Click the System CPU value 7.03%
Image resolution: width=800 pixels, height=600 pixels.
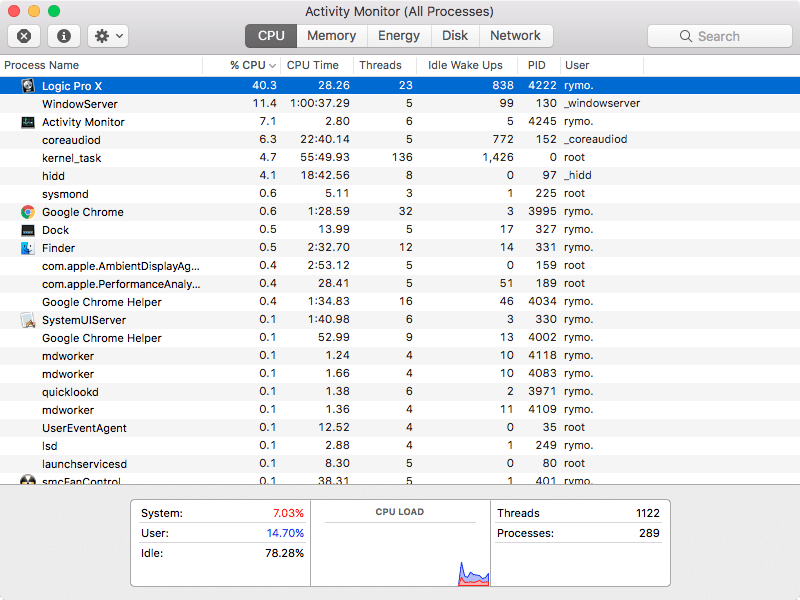tap(288, 513)
